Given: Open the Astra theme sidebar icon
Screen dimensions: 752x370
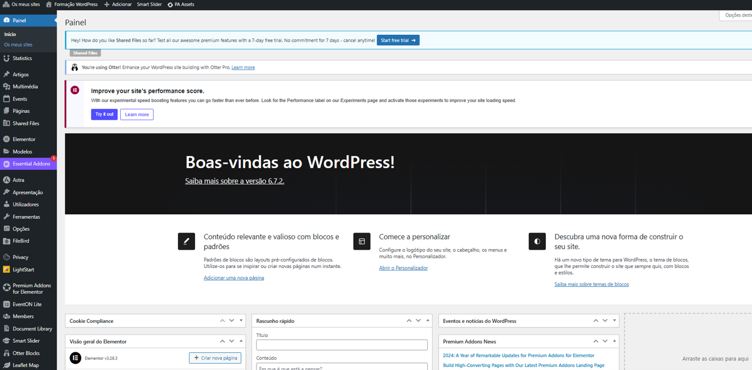Looking at the screenshot, I should coord(6,180).
